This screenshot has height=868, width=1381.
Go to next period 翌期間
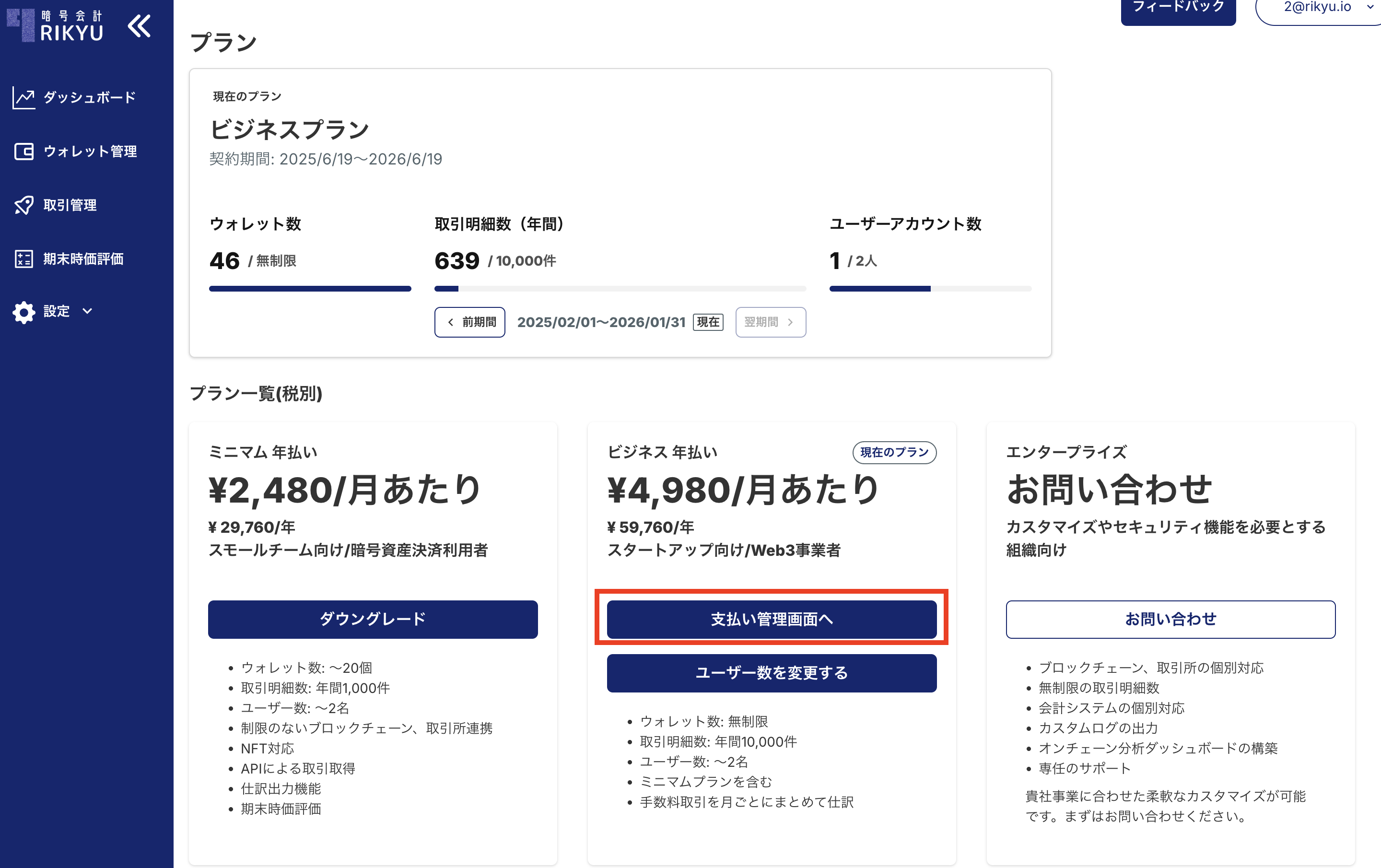click(x=770, y=322)
